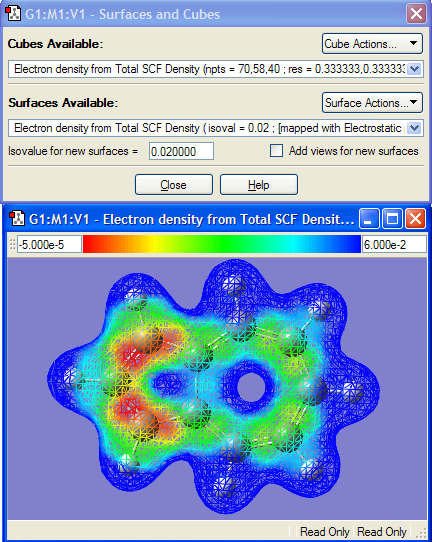Expand the Surfaces Available combo box arrow
Screen dimensions: 432x542
(414, 128)
